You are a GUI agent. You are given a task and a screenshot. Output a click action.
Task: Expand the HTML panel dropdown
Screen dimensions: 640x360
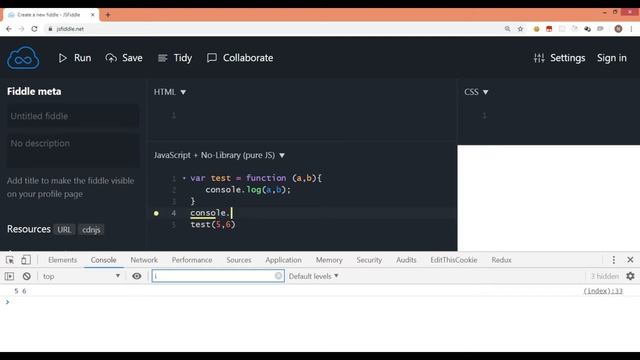coord(170,92)
